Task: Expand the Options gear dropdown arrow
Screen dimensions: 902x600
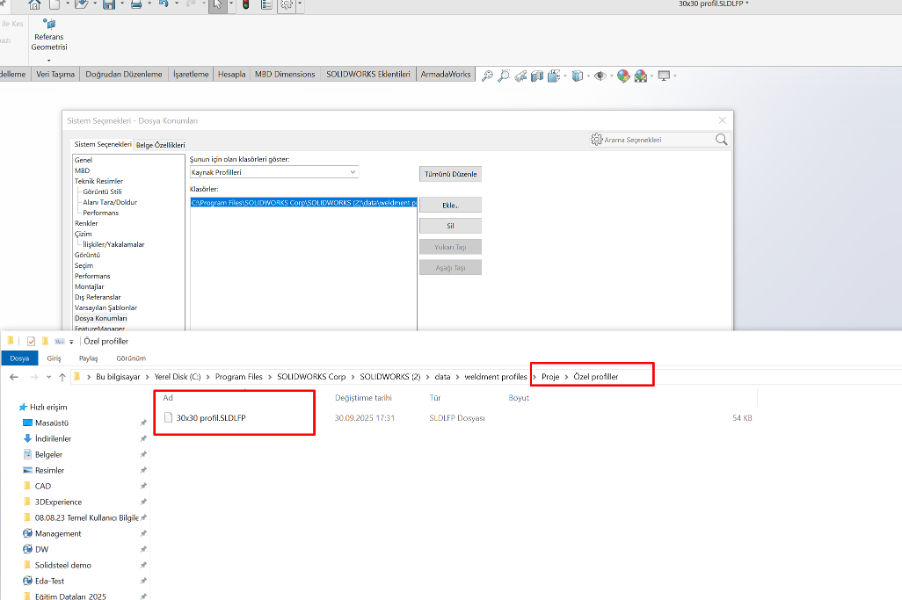Action: 300,4
